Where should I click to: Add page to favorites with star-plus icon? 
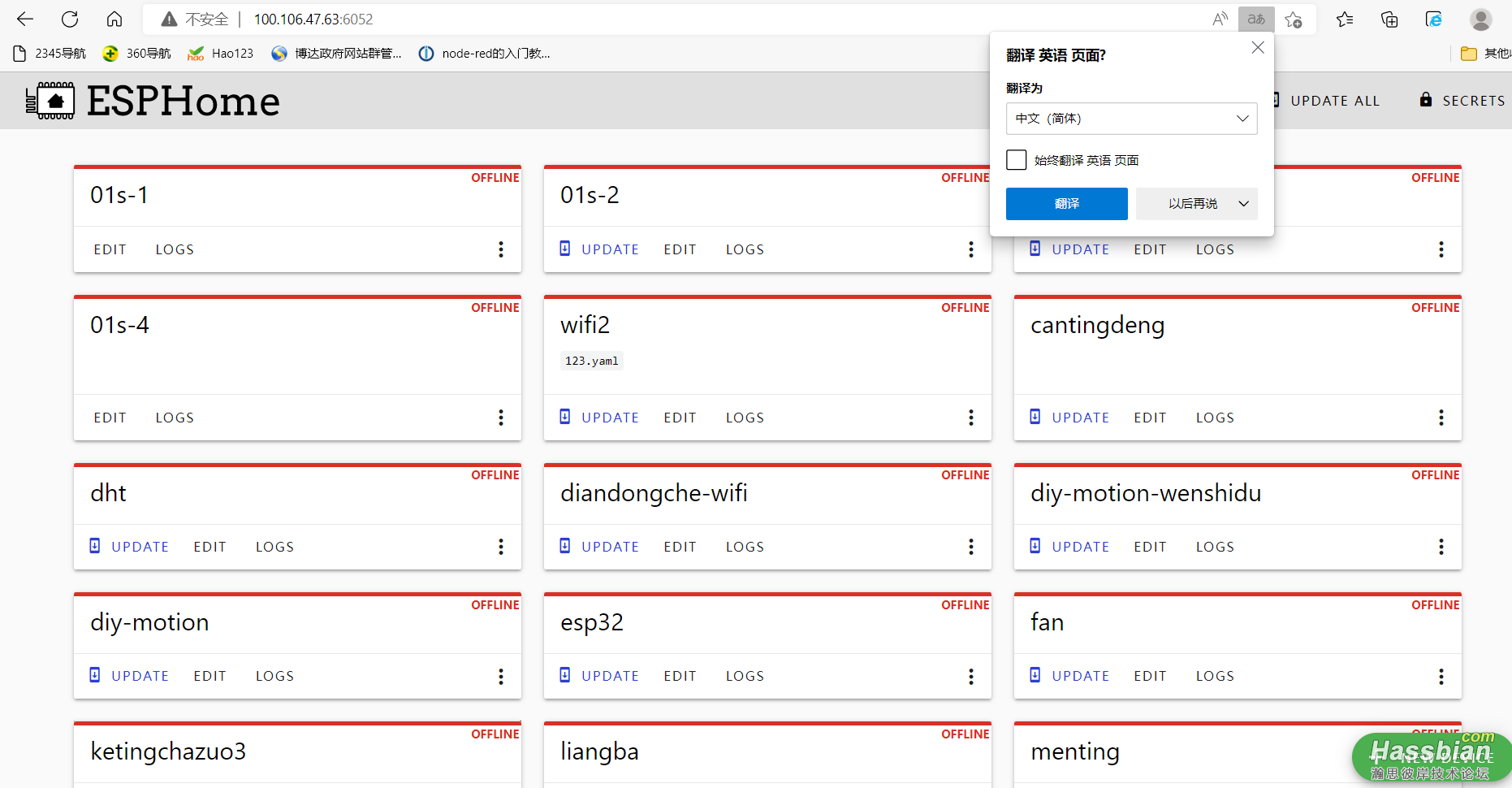pos(1294,19)
